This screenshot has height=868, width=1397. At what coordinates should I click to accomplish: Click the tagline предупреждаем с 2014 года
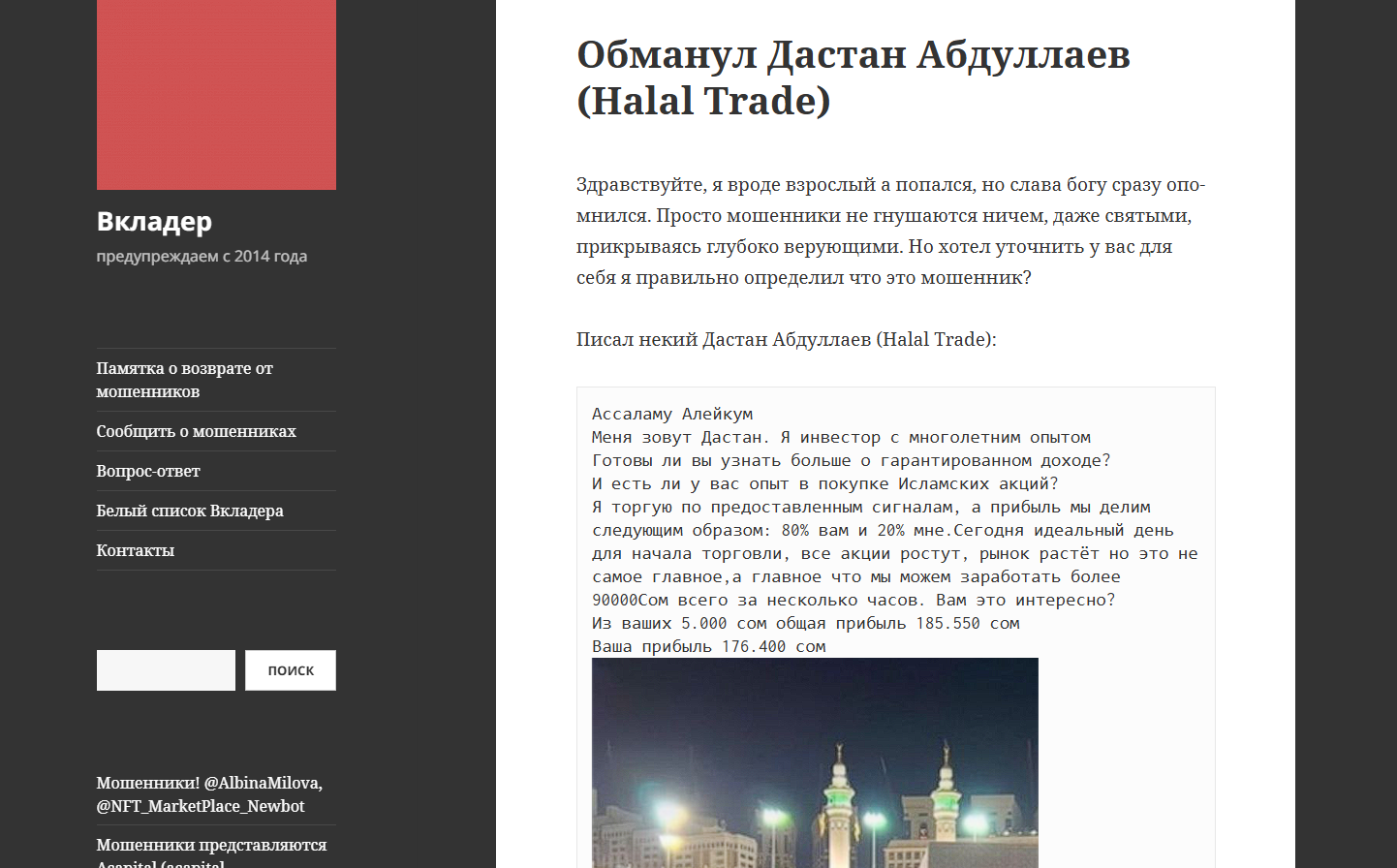point(202,256)
